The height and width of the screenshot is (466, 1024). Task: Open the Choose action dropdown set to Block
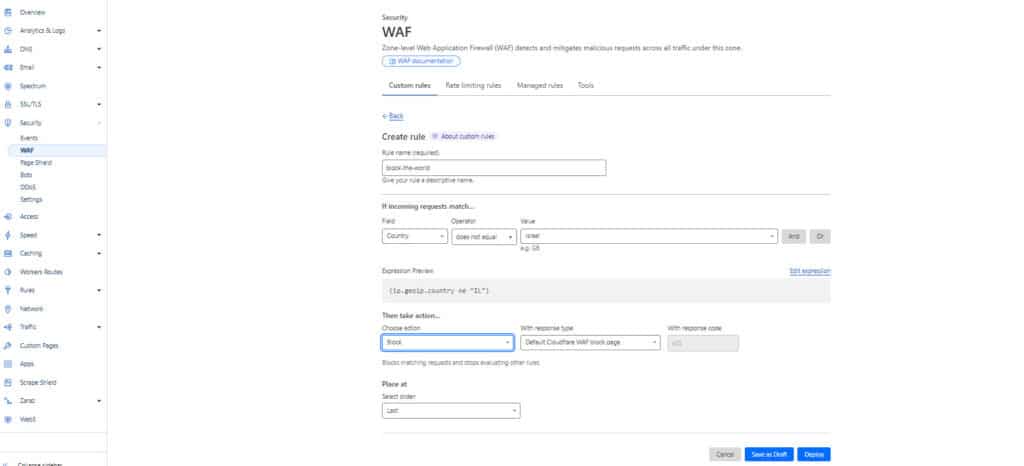[447, 342]
